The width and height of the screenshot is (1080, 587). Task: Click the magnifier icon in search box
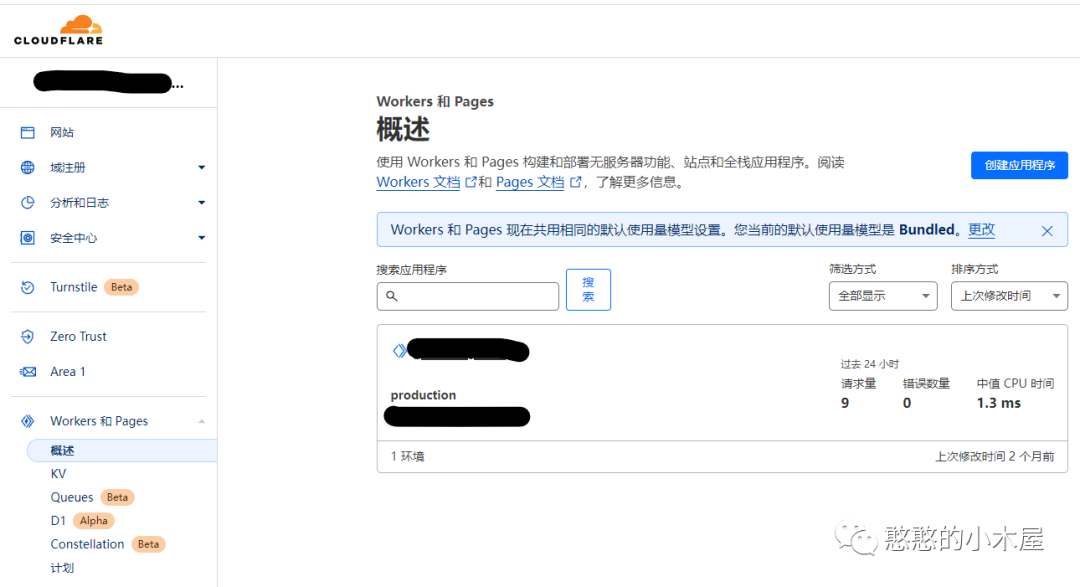(392, 296)
